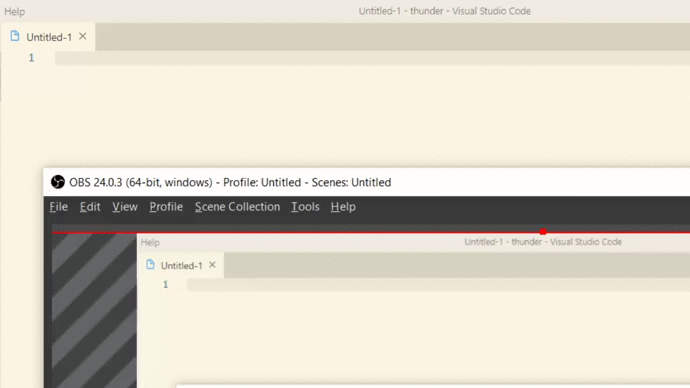Open the Help menu in OBS
690x388 pixels.
coord(343,207)
